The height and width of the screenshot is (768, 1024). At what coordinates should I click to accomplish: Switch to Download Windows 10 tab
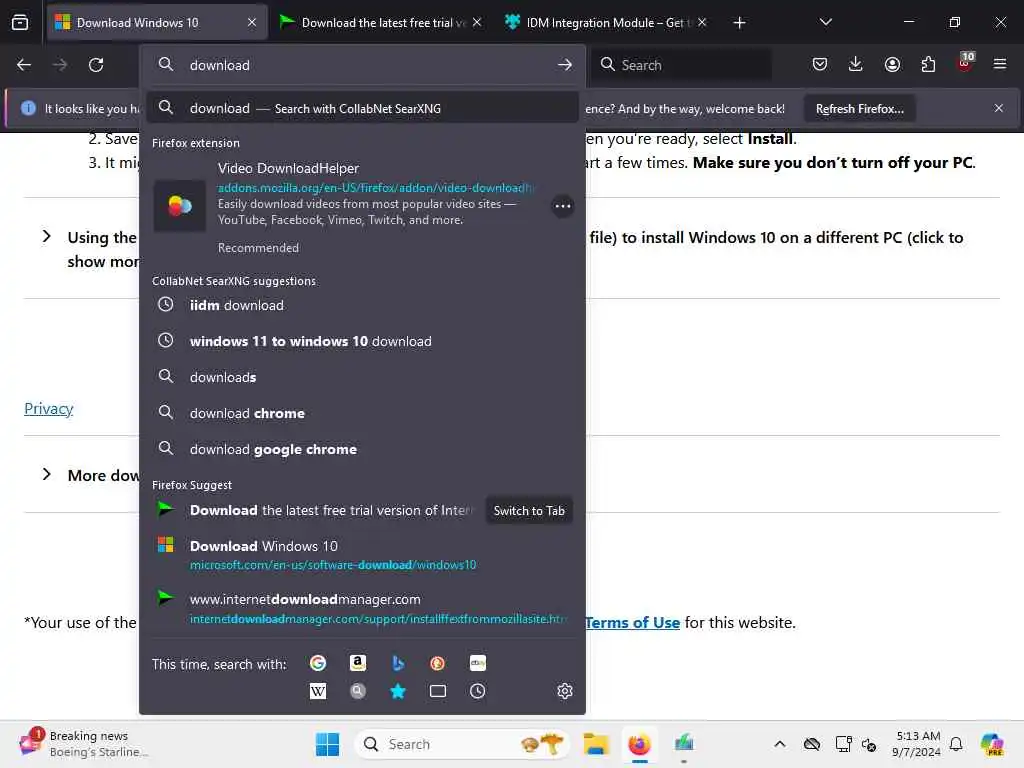click(157, 23)
